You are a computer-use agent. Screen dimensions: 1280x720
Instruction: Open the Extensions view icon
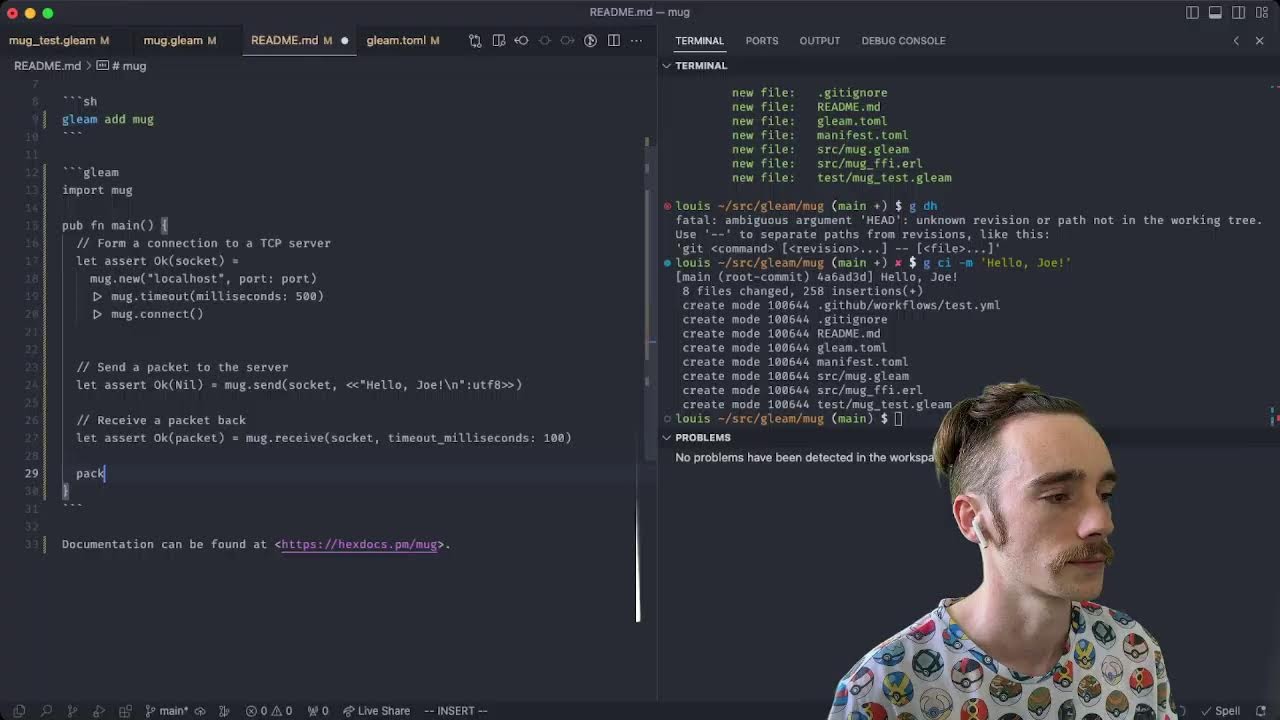coord(127,711)
